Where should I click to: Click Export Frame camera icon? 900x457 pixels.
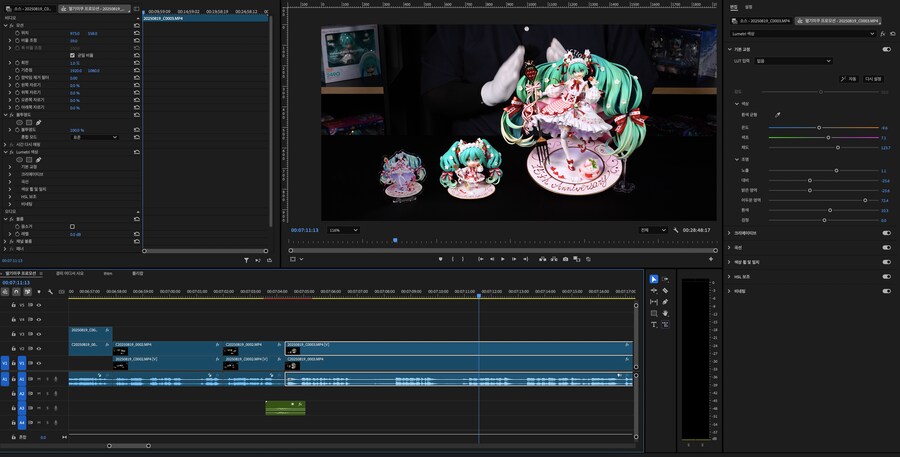coord(565,259)
